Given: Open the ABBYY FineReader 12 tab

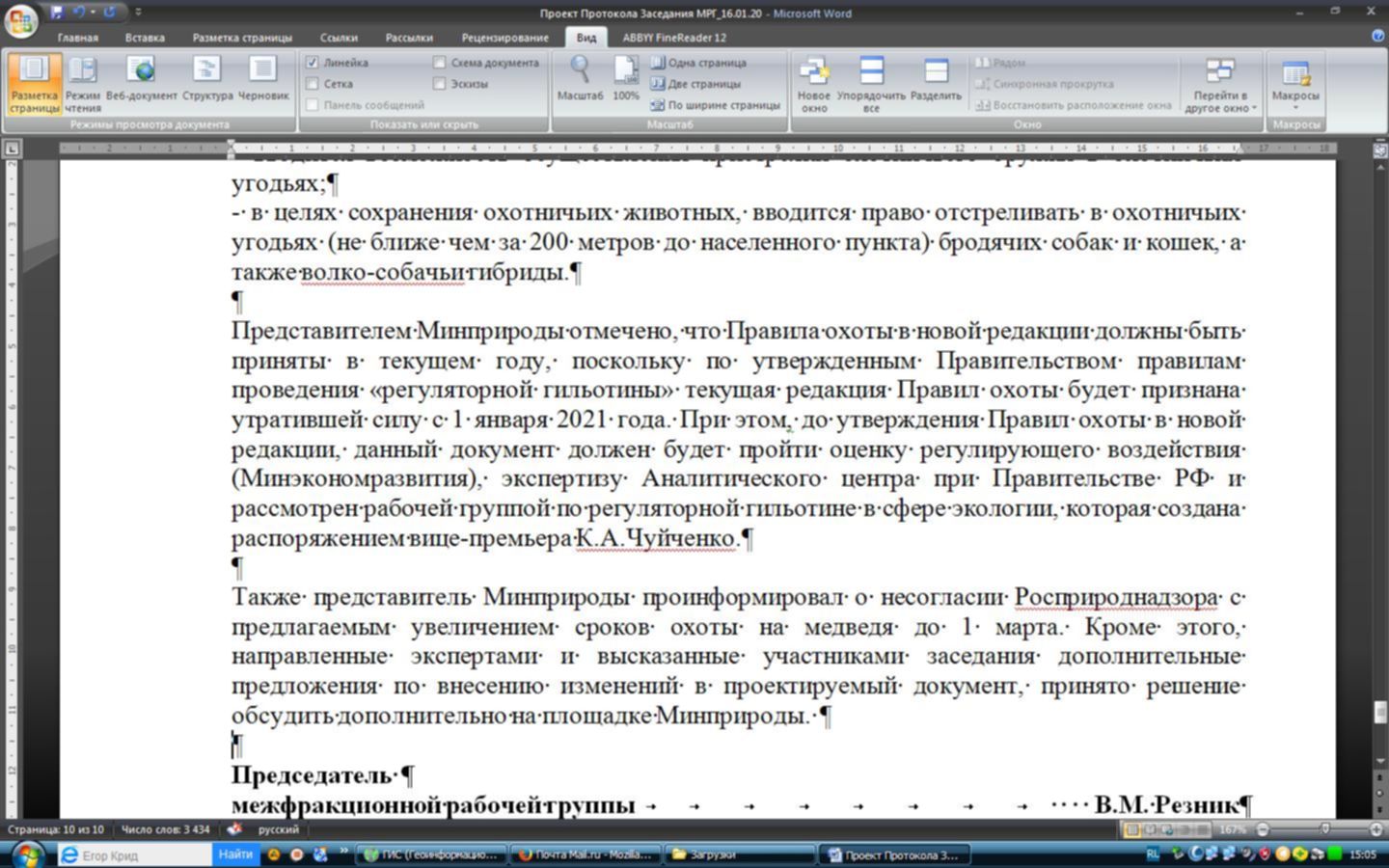Looking at the screenshot, I should point(674,38).
